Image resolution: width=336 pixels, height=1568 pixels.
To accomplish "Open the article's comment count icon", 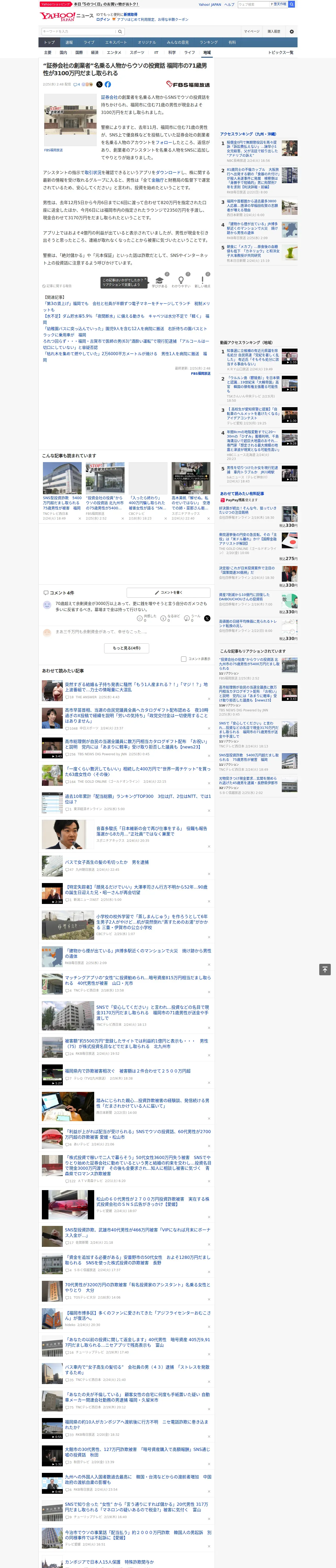I will point(77,85).
